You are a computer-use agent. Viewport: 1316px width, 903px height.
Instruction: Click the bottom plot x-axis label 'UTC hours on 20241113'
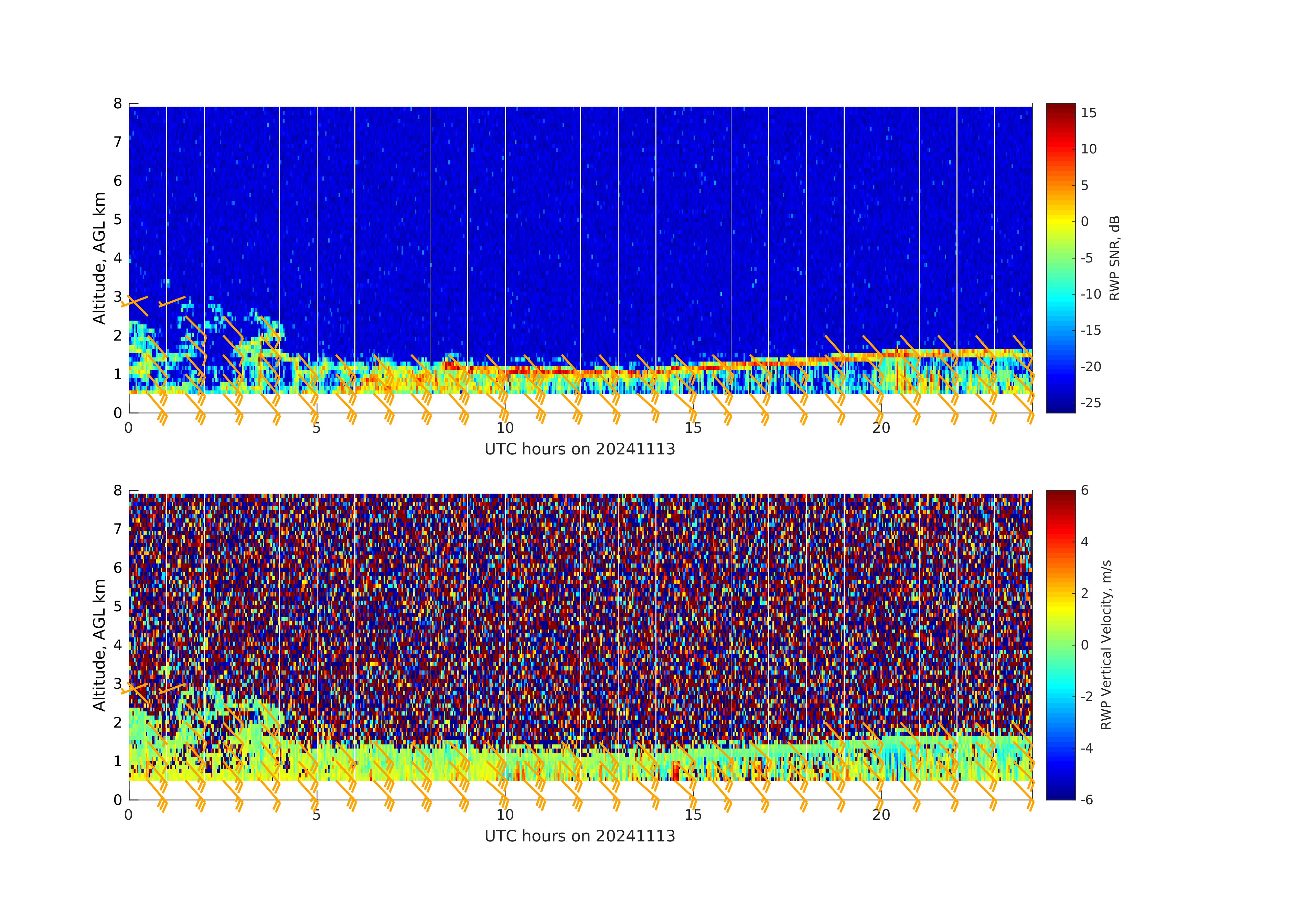580,836
